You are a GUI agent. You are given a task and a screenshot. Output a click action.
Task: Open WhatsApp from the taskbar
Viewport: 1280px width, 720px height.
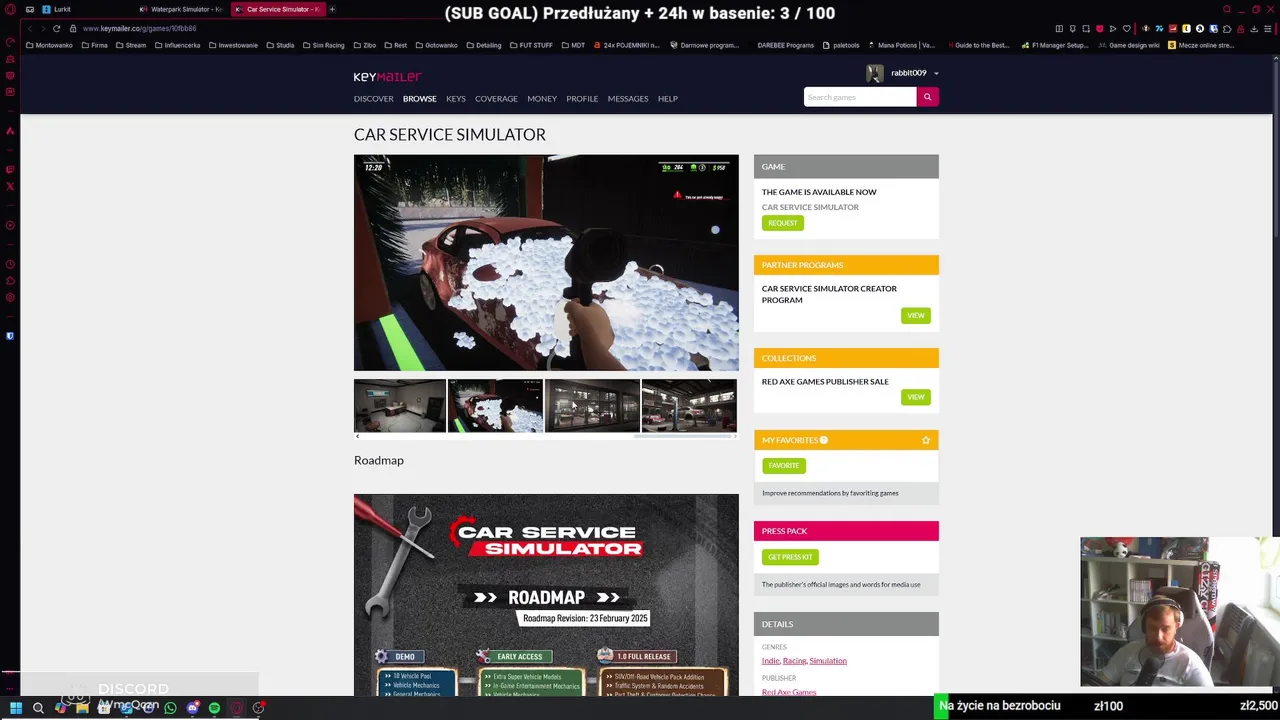coord(170,708)
